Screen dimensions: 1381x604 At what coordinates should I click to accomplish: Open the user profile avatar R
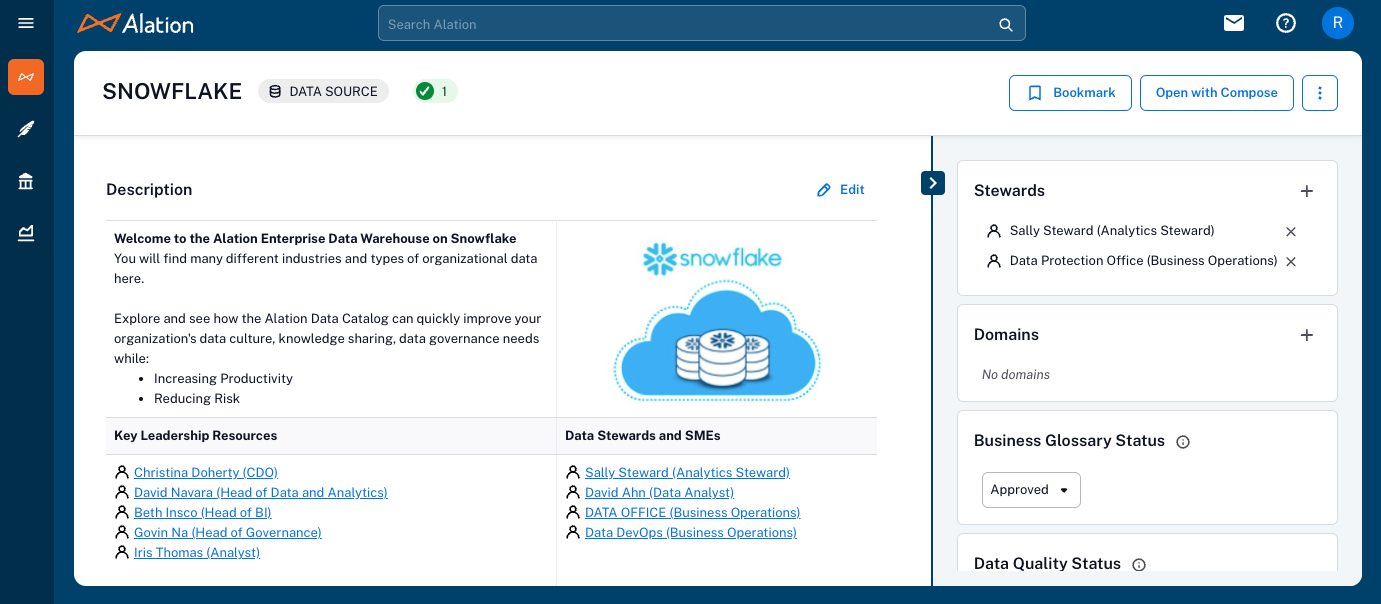(1338, 23)
